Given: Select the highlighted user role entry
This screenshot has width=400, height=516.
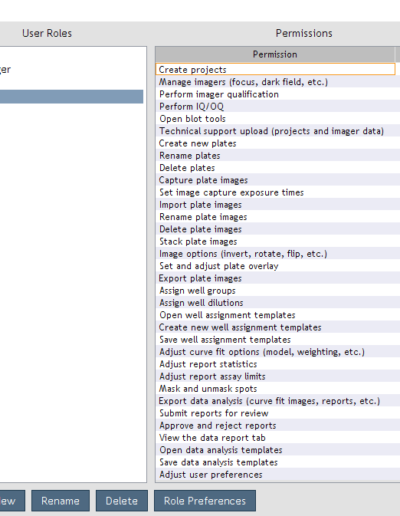Looking at the screenshot, I should [71, 96].
